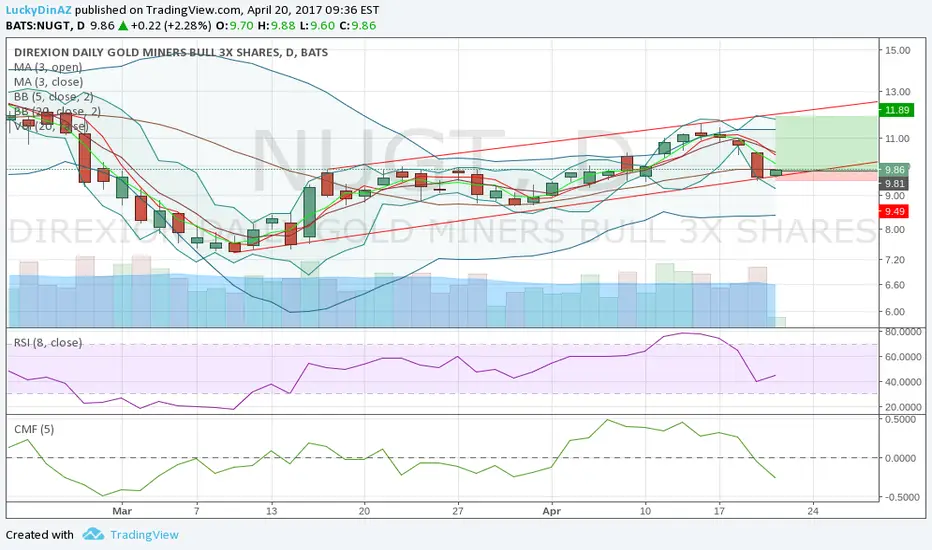The height and width of the screenshot is (550, 932).
Task: Click the 6.00 price axis label
Action: click(x=895, y=312)
